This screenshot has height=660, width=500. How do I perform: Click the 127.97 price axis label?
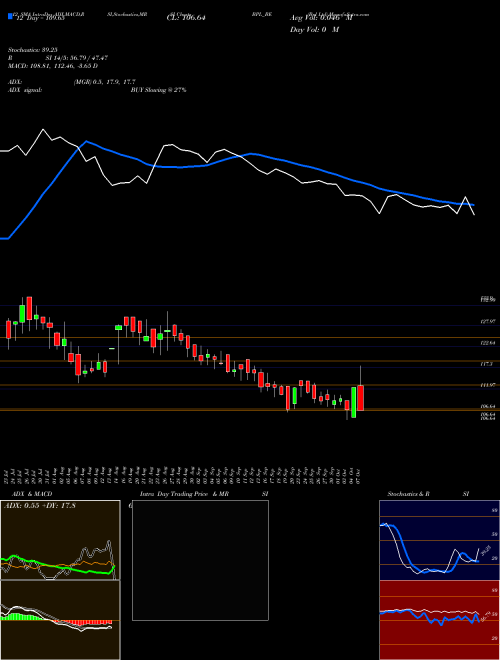click(x=488, y=322)
